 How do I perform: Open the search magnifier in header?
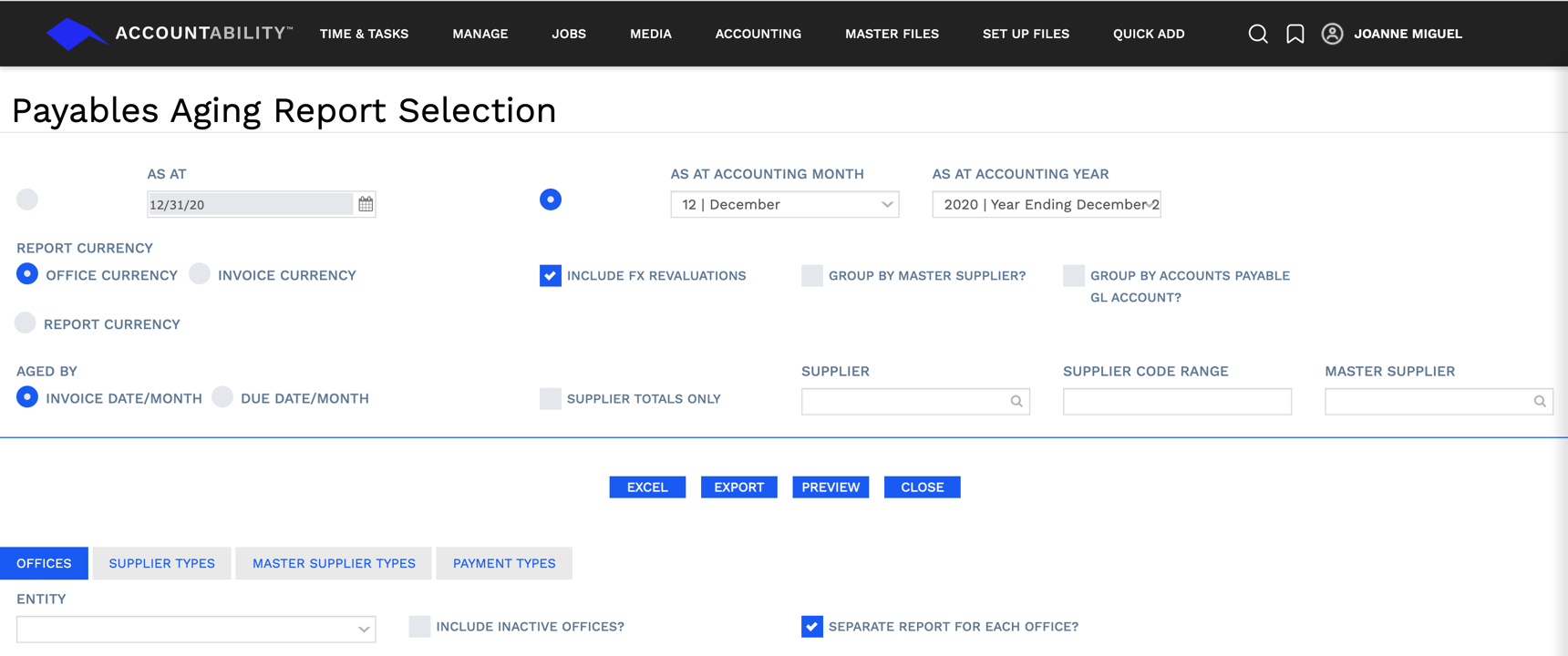click(1258, 34)
